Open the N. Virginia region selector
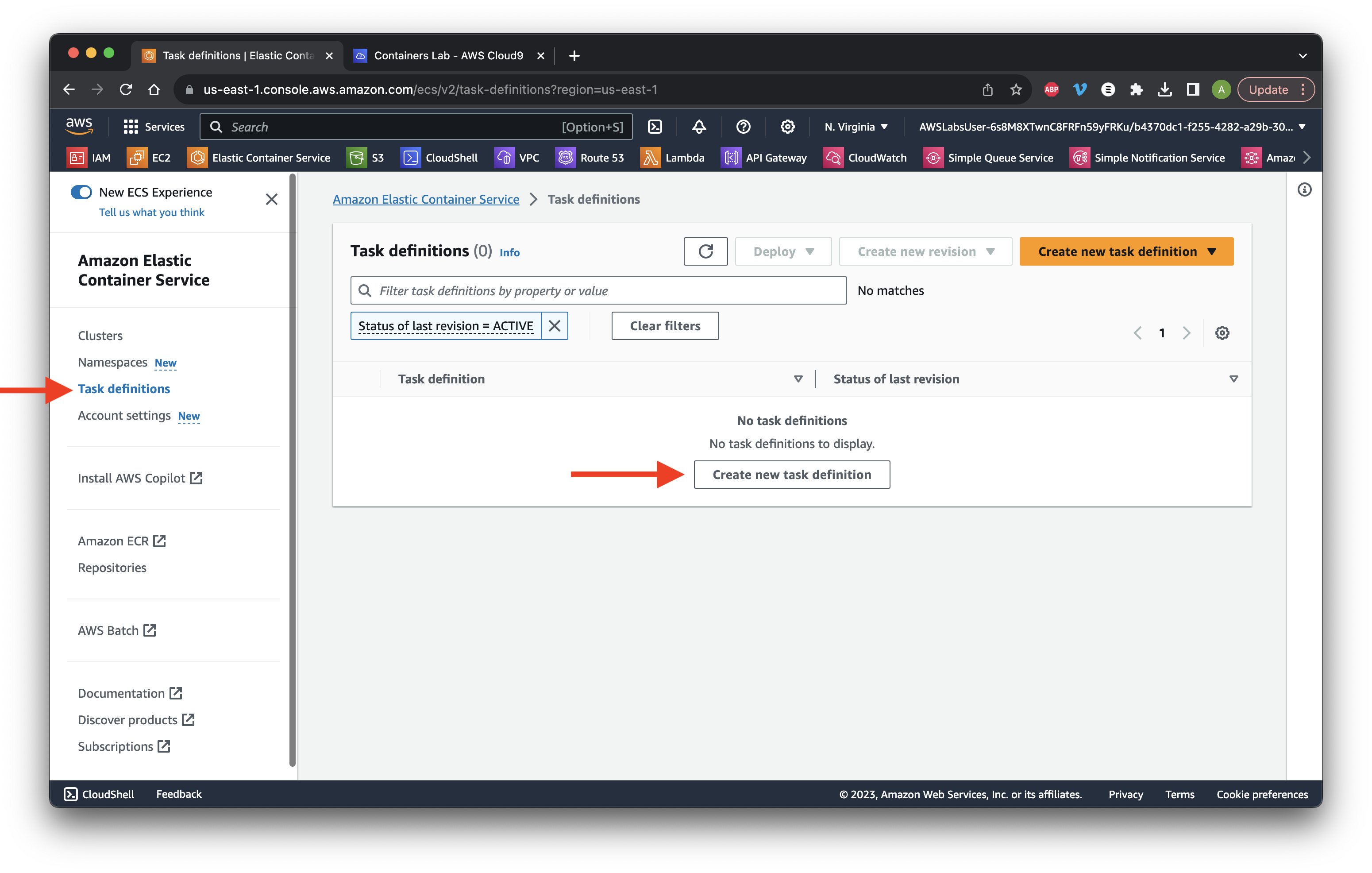This screenshot has width=1372, height=873. click(856, 127)
